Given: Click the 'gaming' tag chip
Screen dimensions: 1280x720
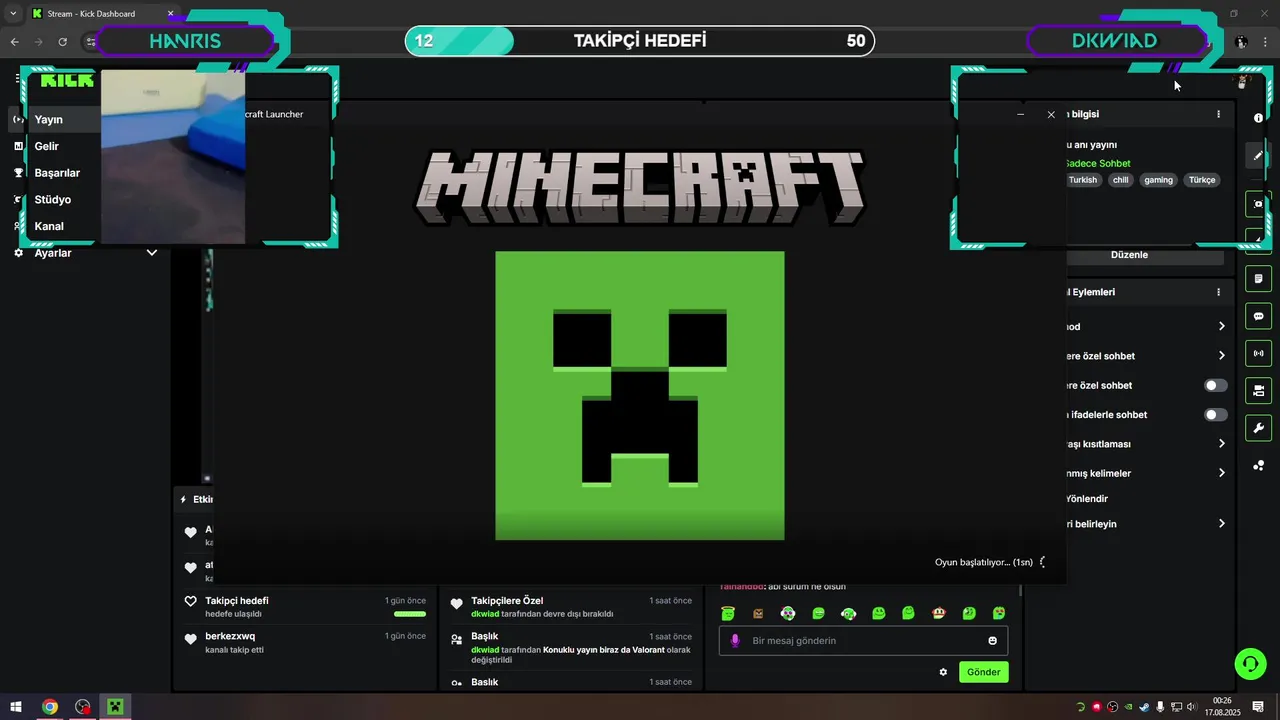Looking at the screenshot, I should click(1158, 180).
